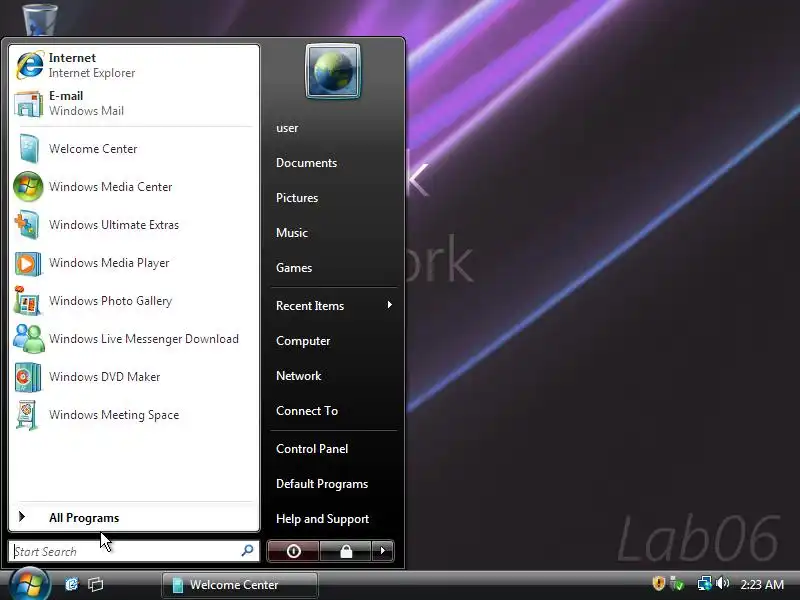This screenshot has height=600, width=800.
Task: Open volume speaker tray icon
Action: click(x=722, y=583)
